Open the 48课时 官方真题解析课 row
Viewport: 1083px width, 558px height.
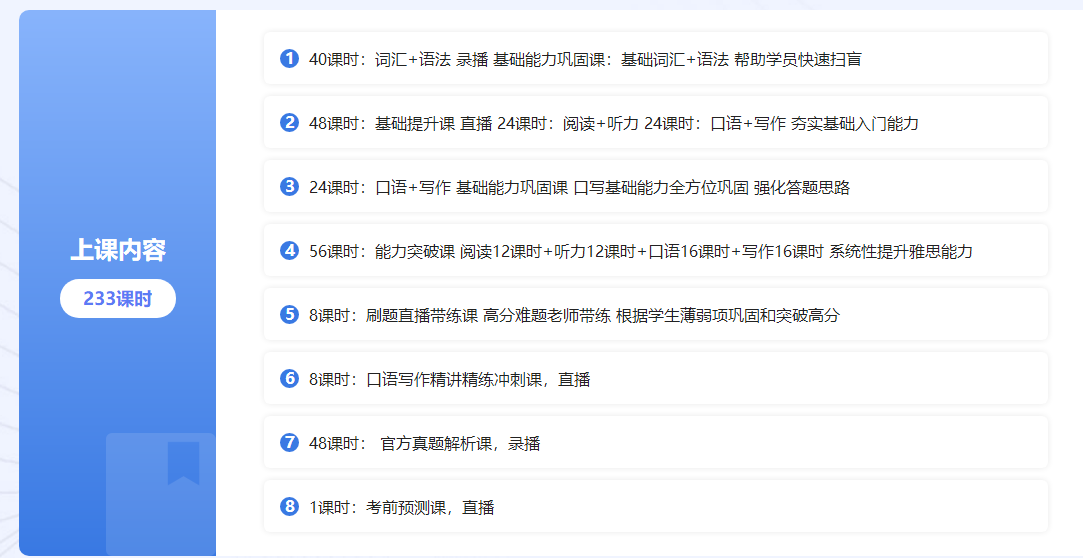click(x=655, y=443)
